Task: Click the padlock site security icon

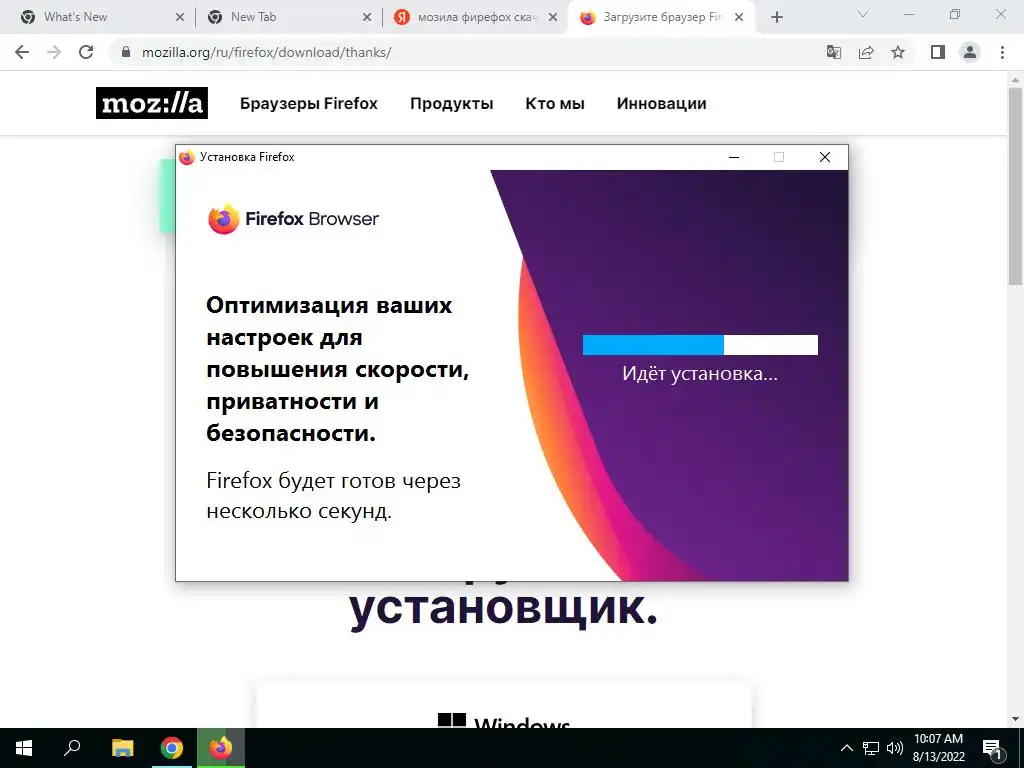Action: point(126,52)
